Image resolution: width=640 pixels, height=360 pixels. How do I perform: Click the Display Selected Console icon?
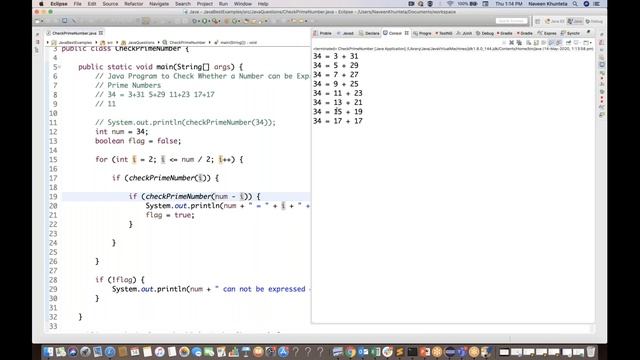coord(576,42)
